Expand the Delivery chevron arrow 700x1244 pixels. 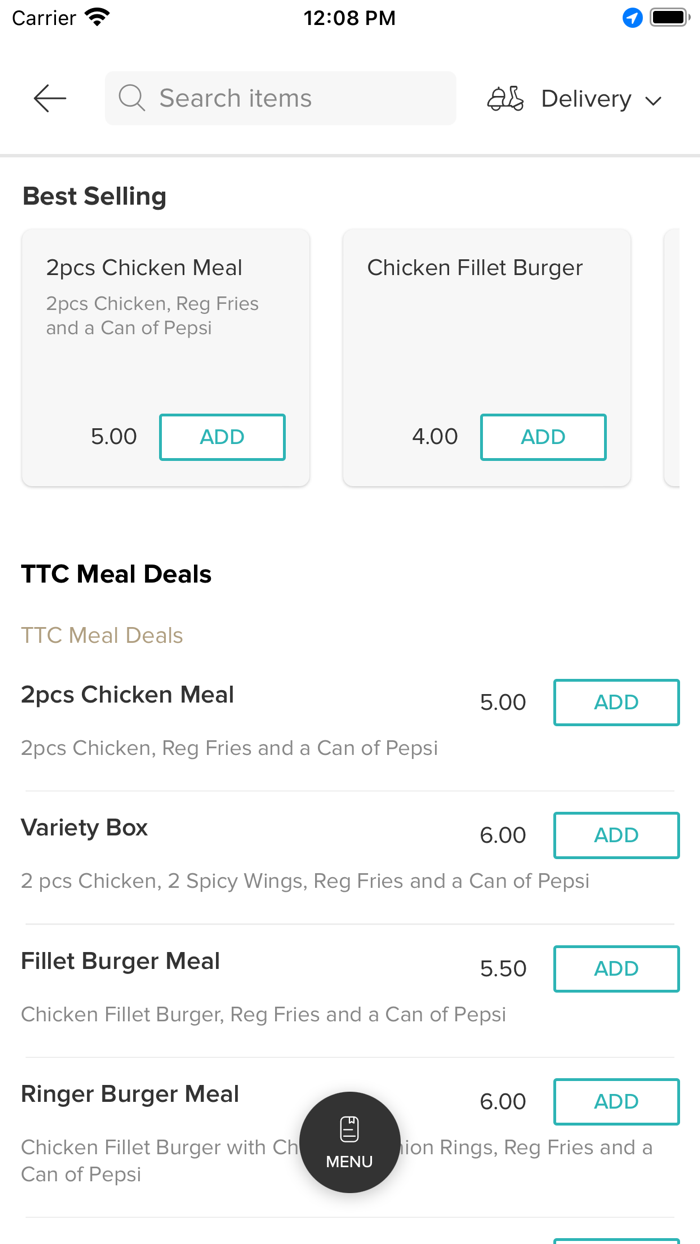pyautogui.click(x=653, y=100)
